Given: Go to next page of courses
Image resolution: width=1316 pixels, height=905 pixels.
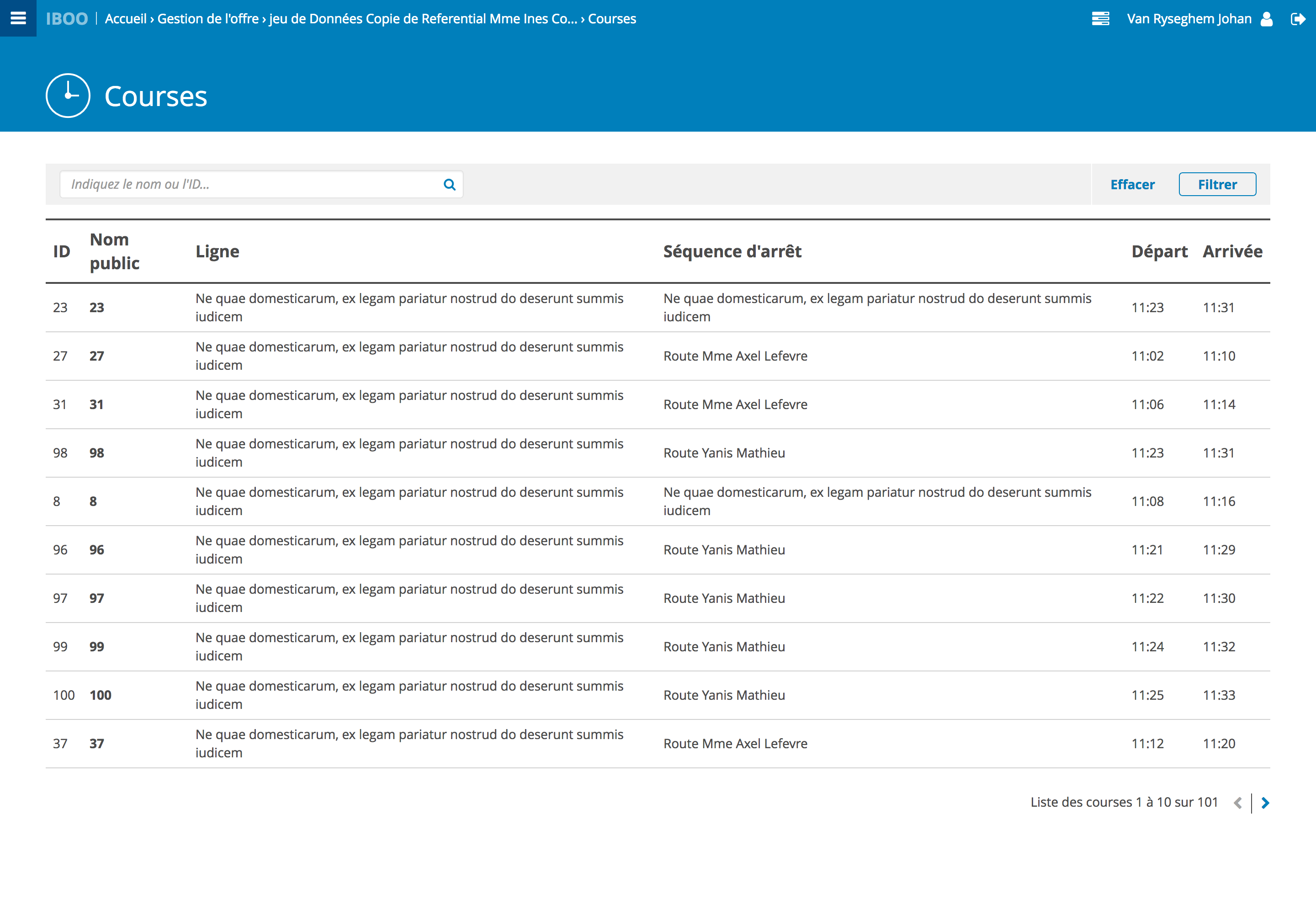Looking at the screenshot, I should point(1266,802).
